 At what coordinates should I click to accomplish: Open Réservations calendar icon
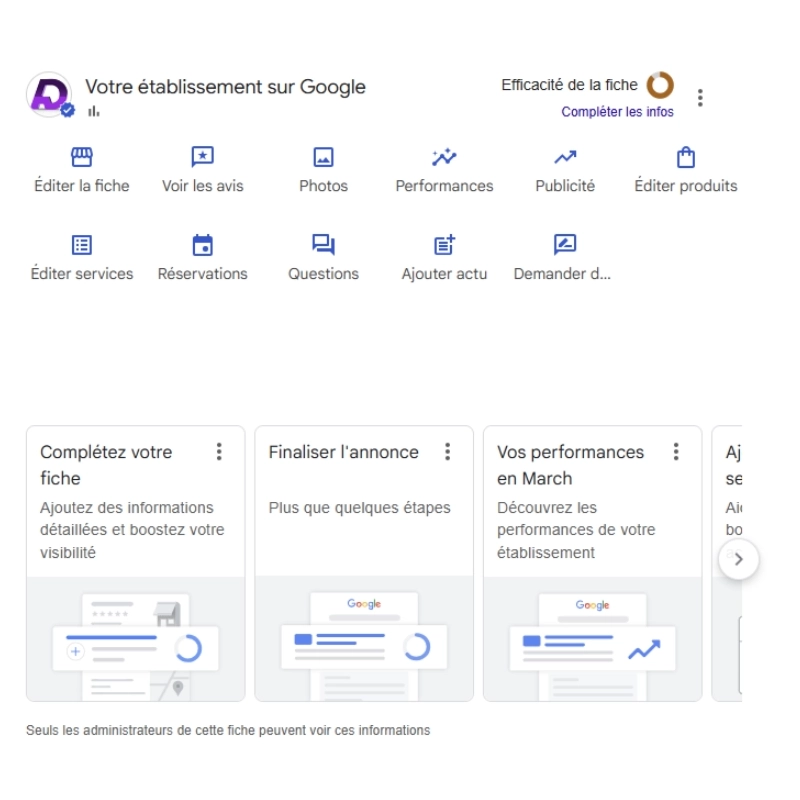coord(203,245)
